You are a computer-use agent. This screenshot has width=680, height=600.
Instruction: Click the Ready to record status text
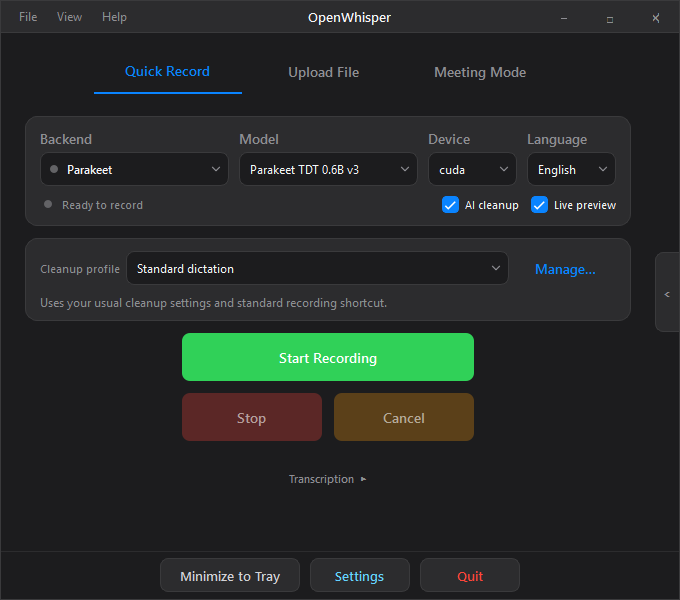102,205
